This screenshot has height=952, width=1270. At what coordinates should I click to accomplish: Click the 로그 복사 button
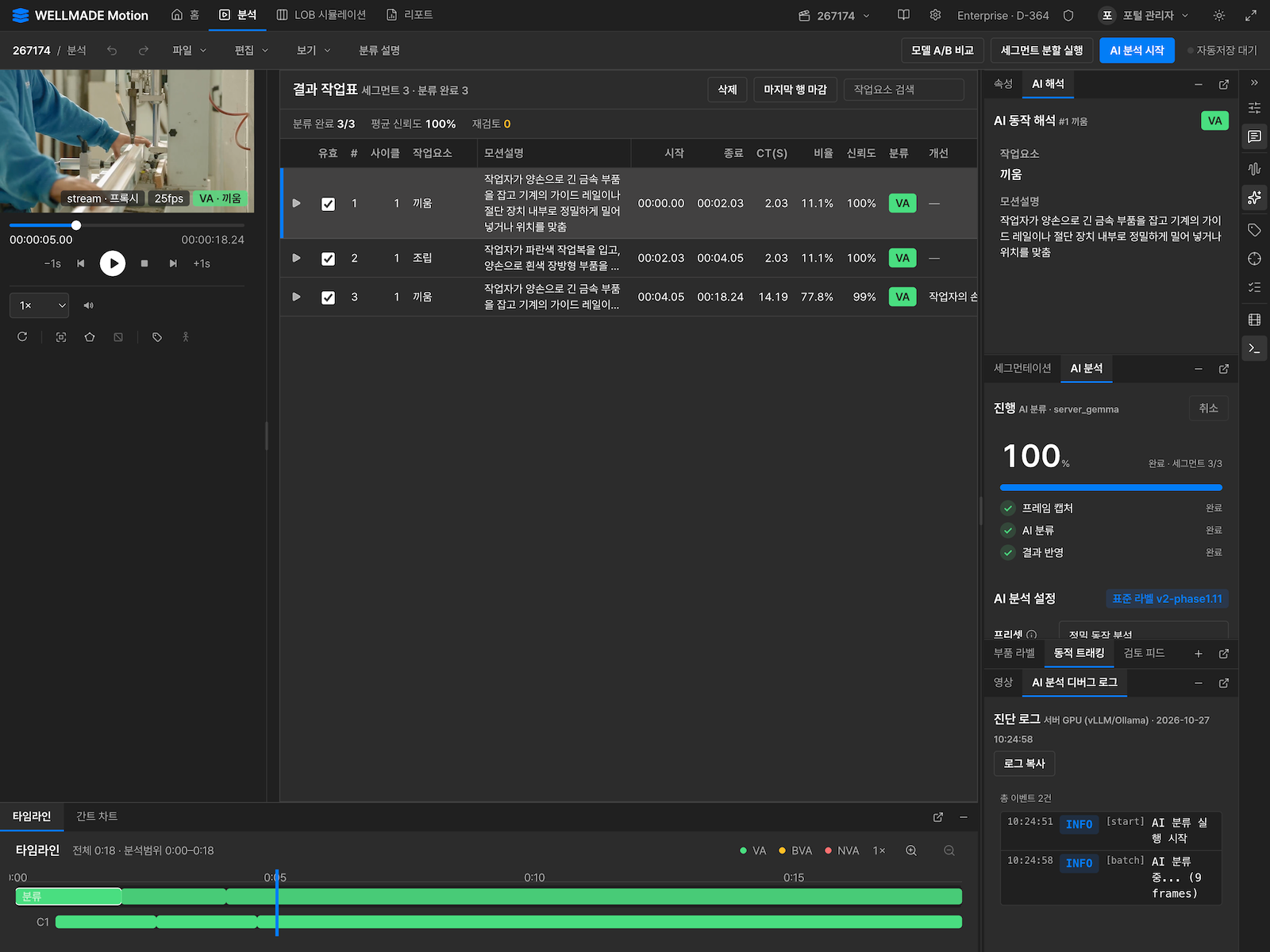point(1024,763)
